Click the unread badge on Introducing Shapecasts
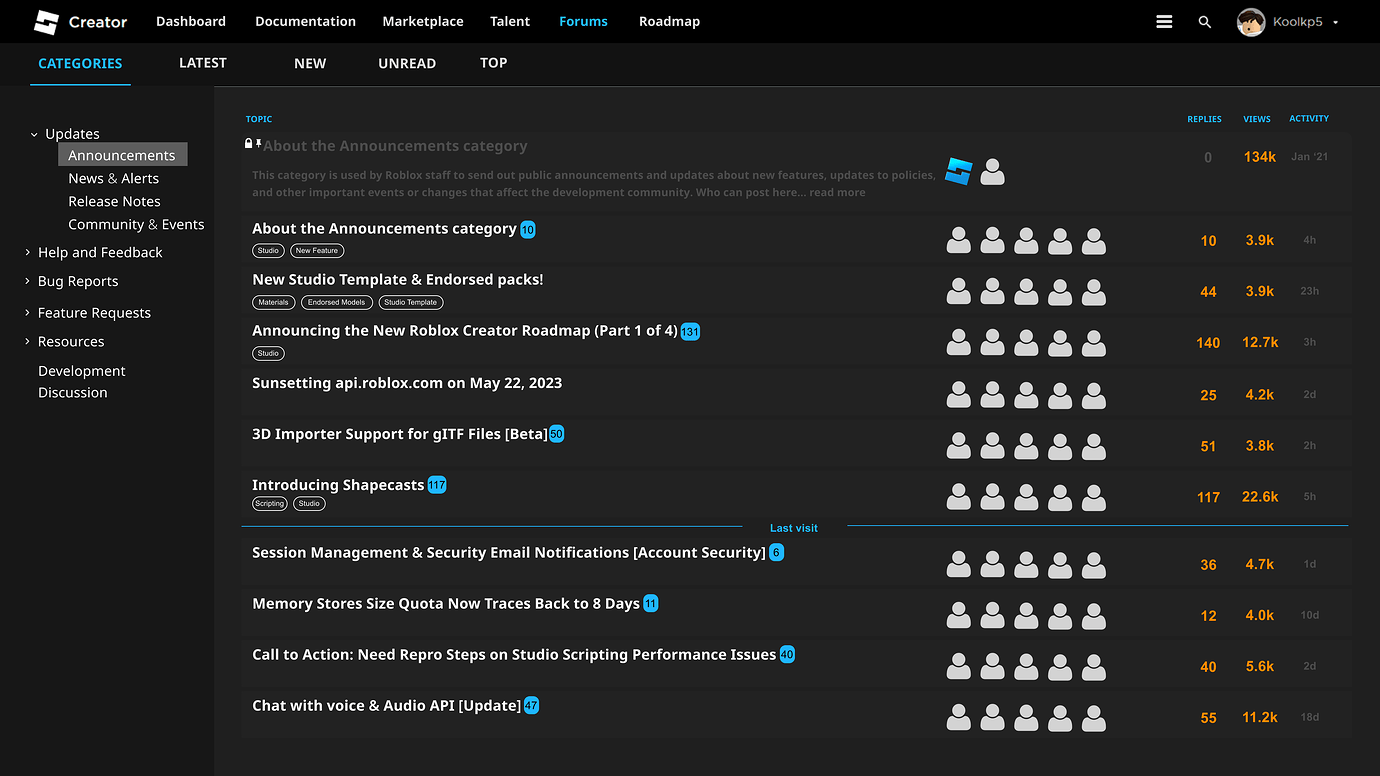The width and height of the screenshot is (1380, 776). [436, 484]
